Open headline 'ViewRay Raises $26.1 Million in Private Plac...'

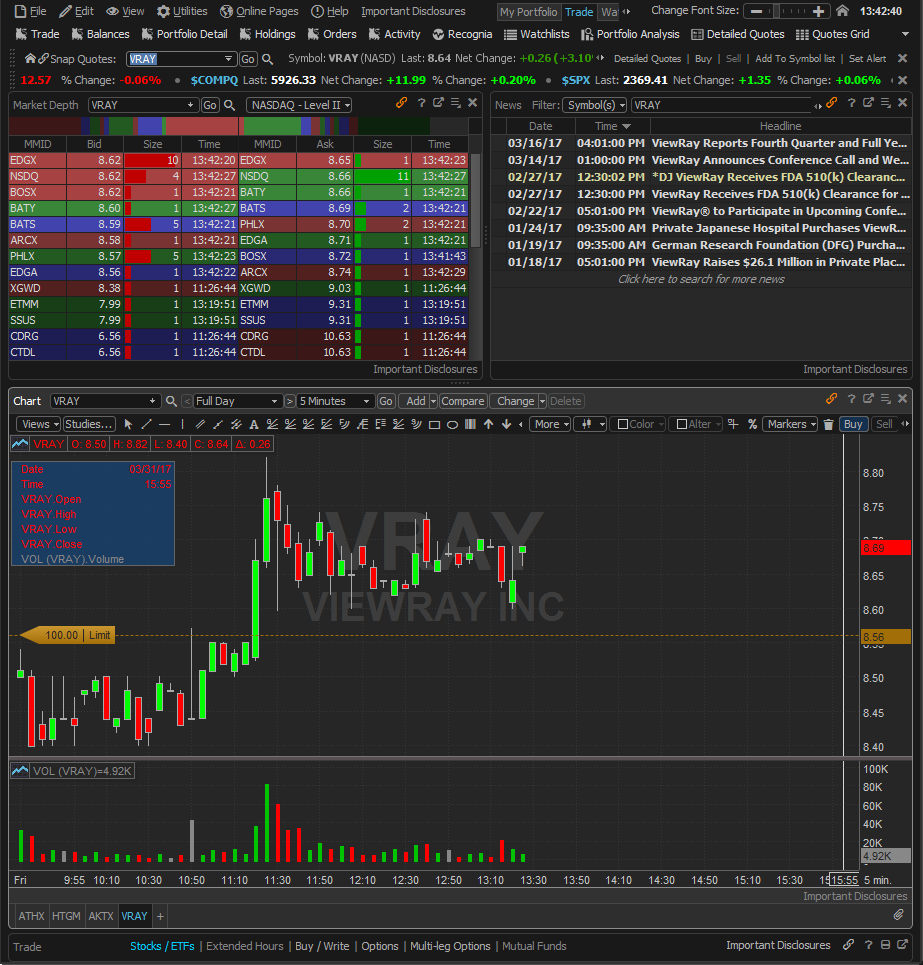778,262
